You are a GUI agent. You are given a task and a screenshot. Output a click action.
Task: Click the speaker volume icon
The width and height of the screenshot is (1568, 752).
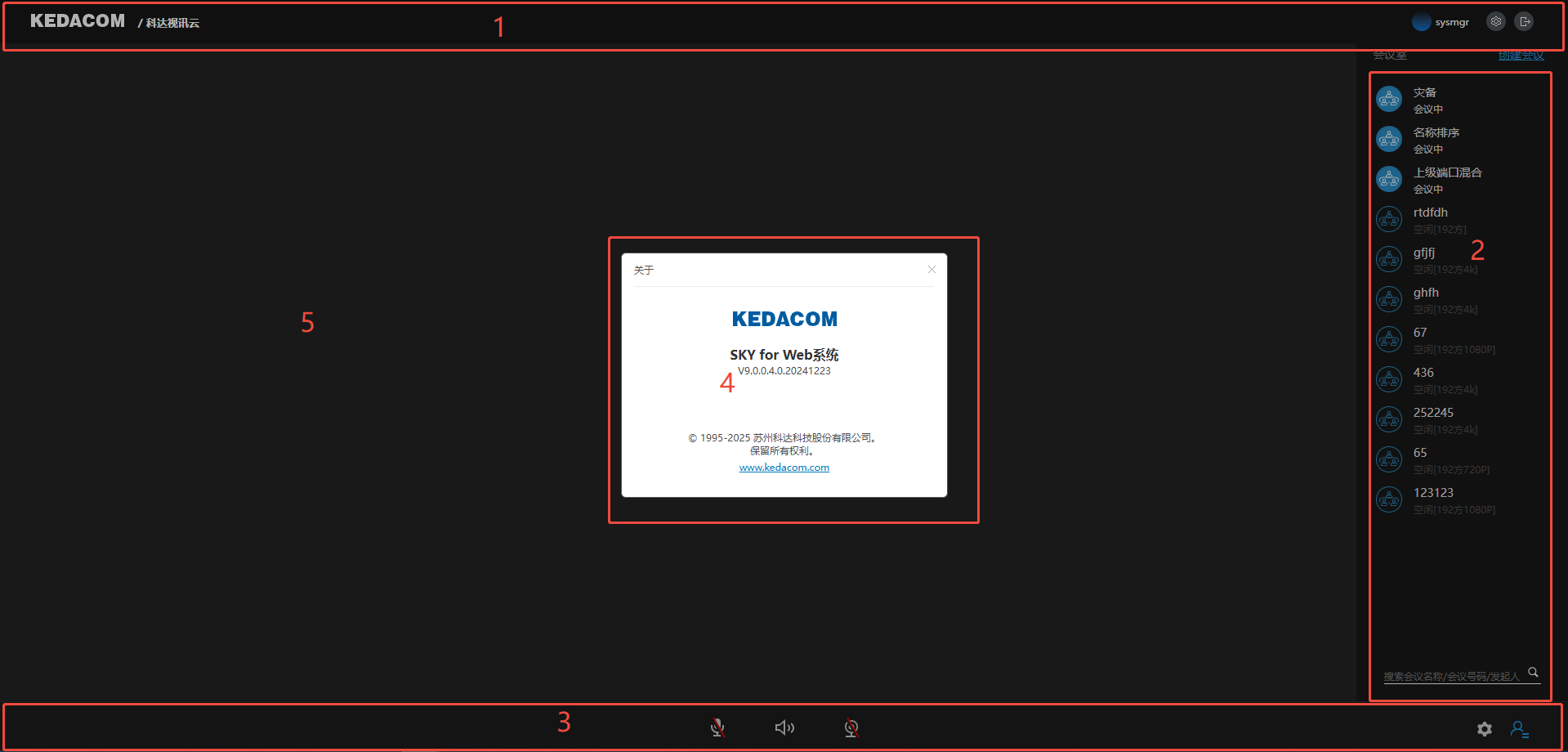784,727
